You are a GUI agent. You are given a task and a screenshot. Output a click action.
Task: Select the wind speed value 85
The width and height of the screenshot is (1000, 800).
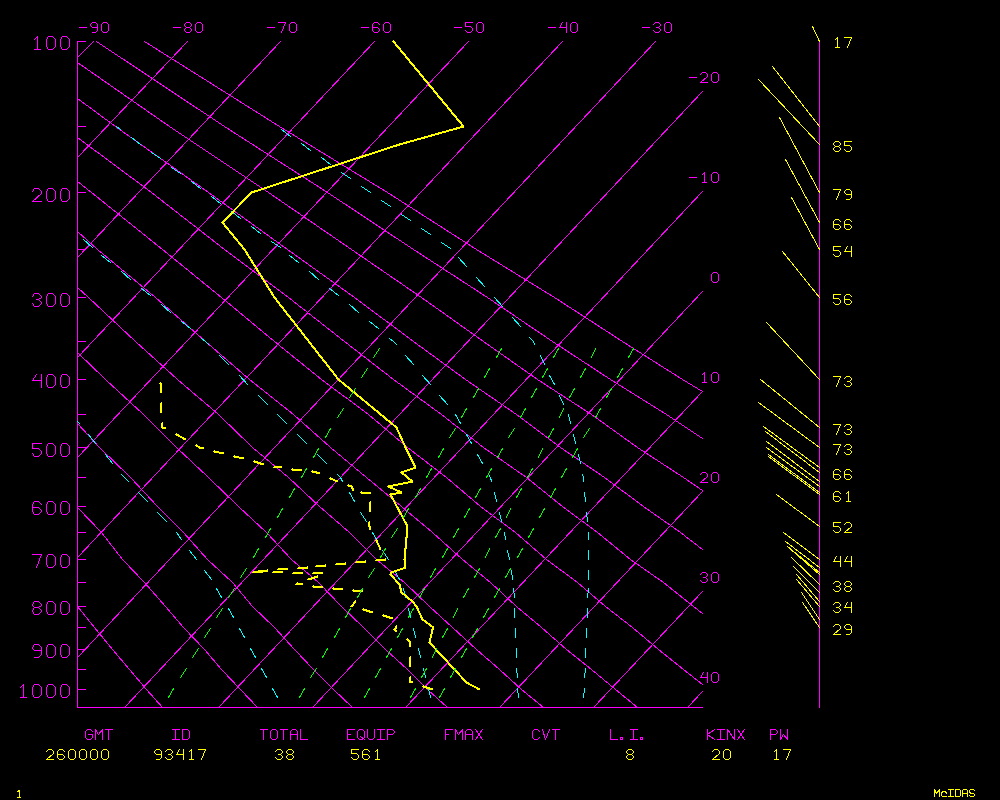pos(842,147)
